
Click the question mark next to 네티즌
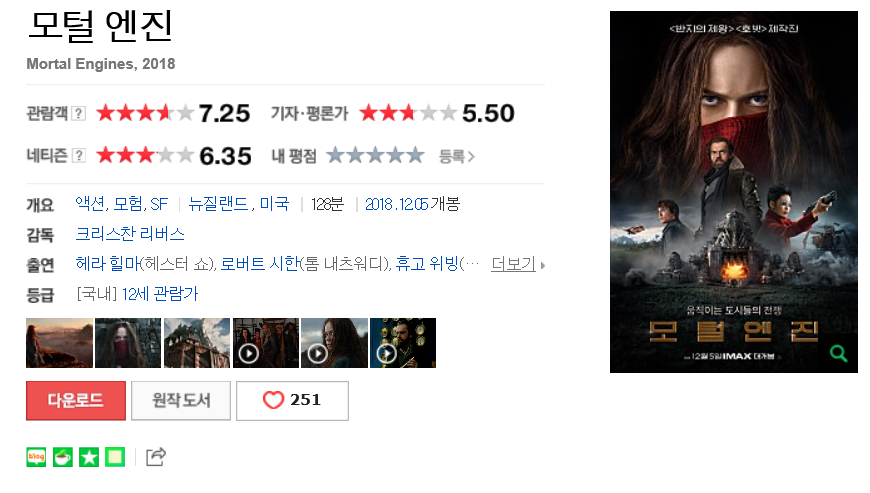point(79,156)
